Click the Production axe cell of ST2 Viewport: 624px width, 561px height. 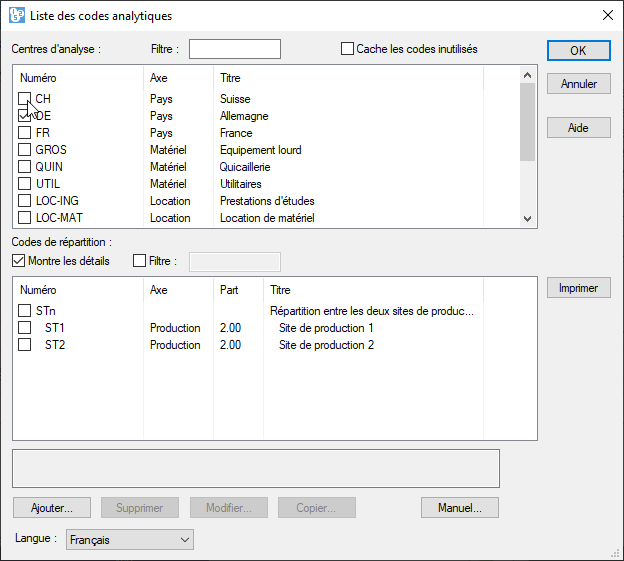[175, 345]
